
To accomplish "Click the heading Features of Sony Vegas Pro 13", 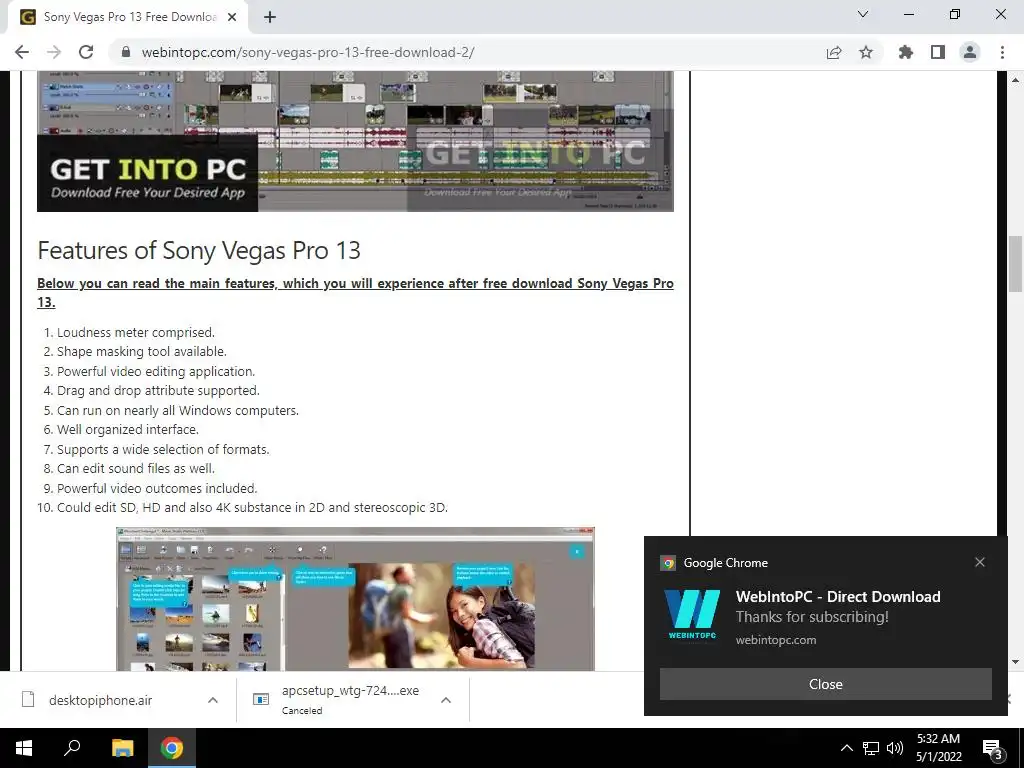I will pos(199,250).
